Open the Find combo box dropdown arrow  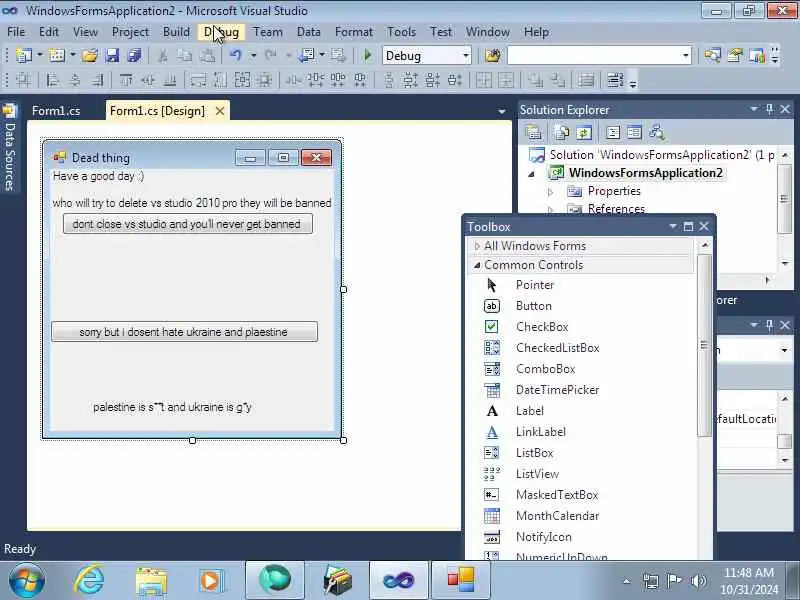685,55
